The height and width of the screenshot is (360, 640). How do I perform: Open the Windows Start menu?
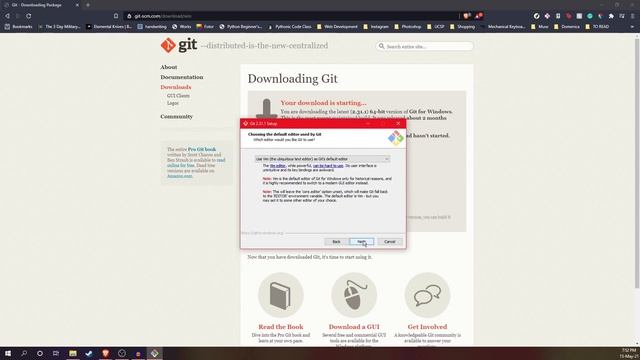[8, 353]
